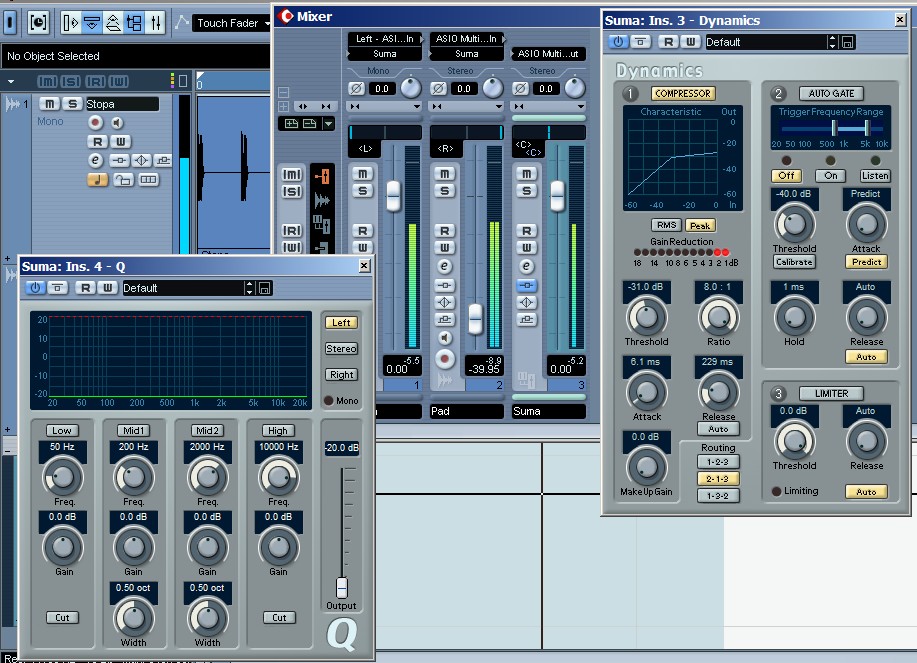Click the compressor Ratio value field 8.0 : 1
This screenshot has width=917, height=663.
coord(718,285)
